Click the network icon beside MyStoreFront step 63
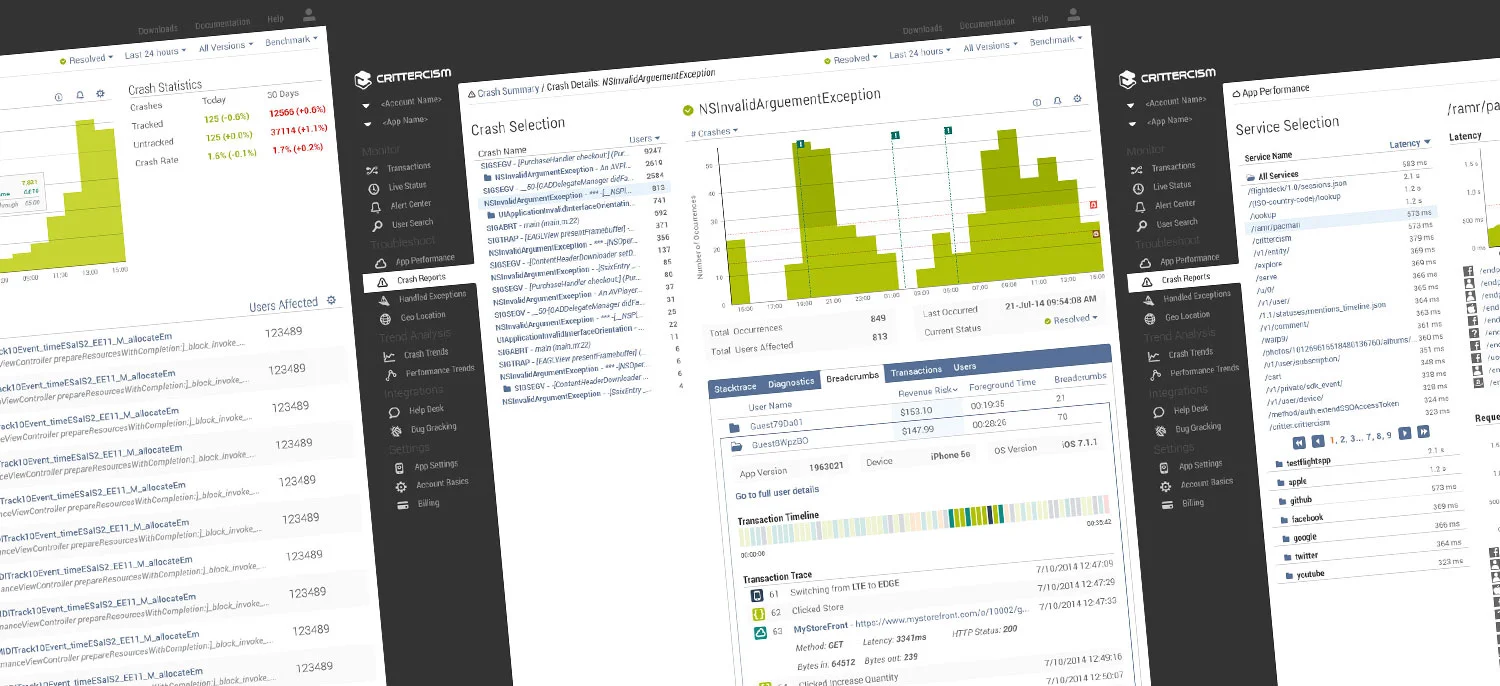The width and height of the screenshot is (1500, 686). coord(759,632)
